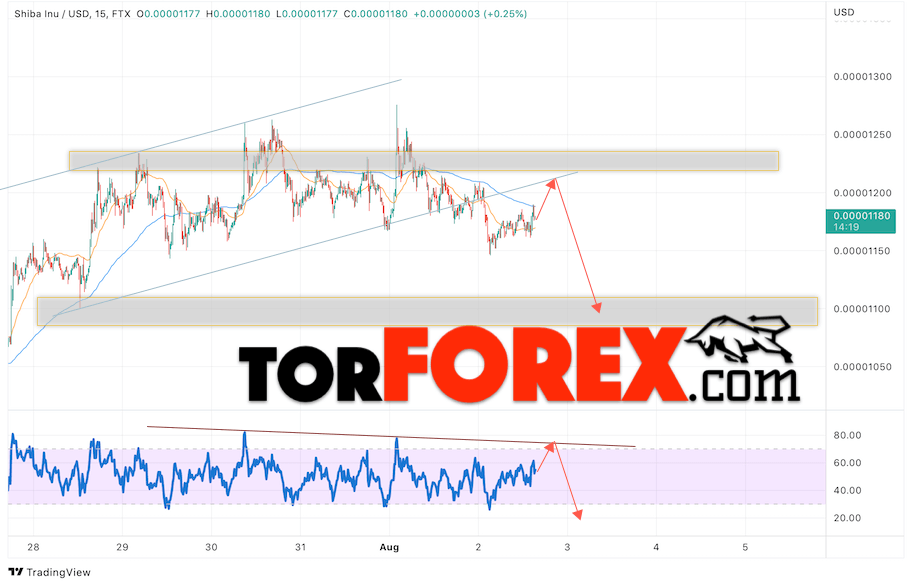Screen dimensions: 912x586
Task: Click the date label 29 on the time axis
Action: [x=122, y=547]
